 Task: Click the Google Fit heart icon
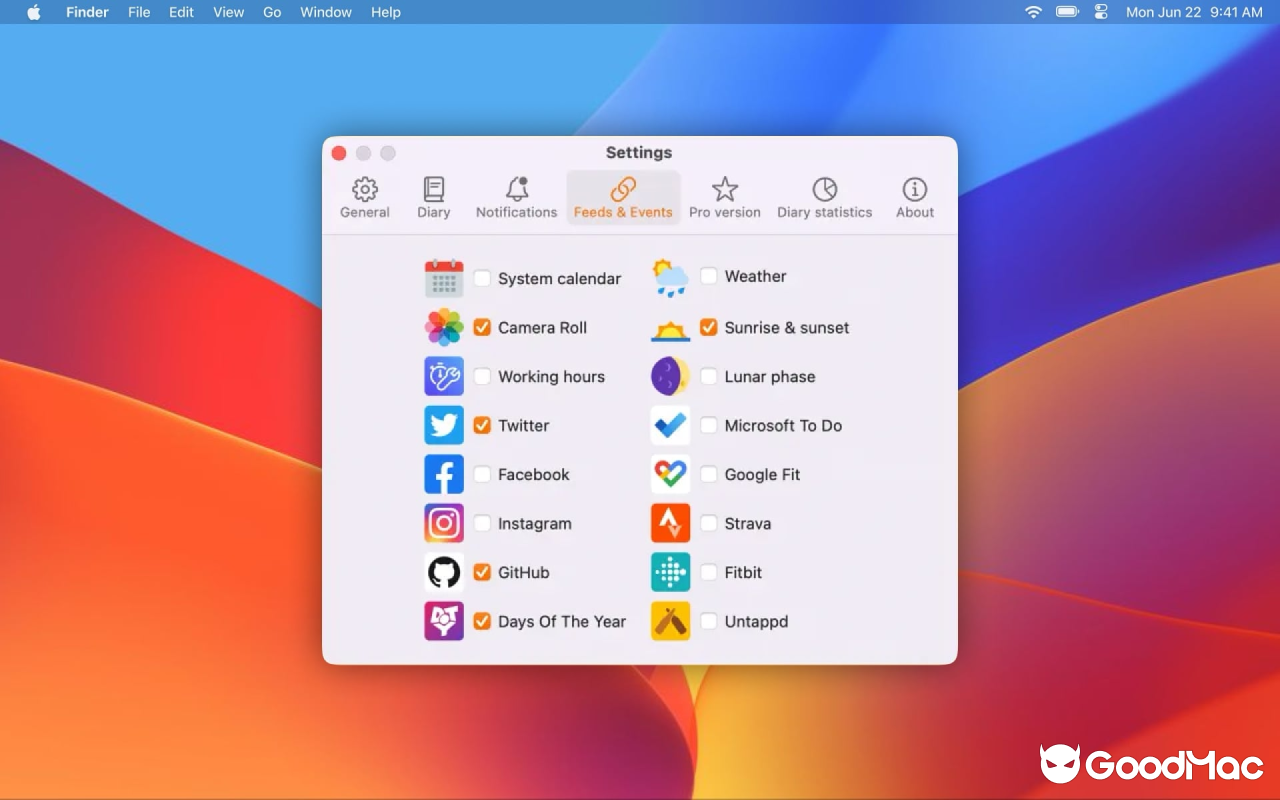coord(670,474)
